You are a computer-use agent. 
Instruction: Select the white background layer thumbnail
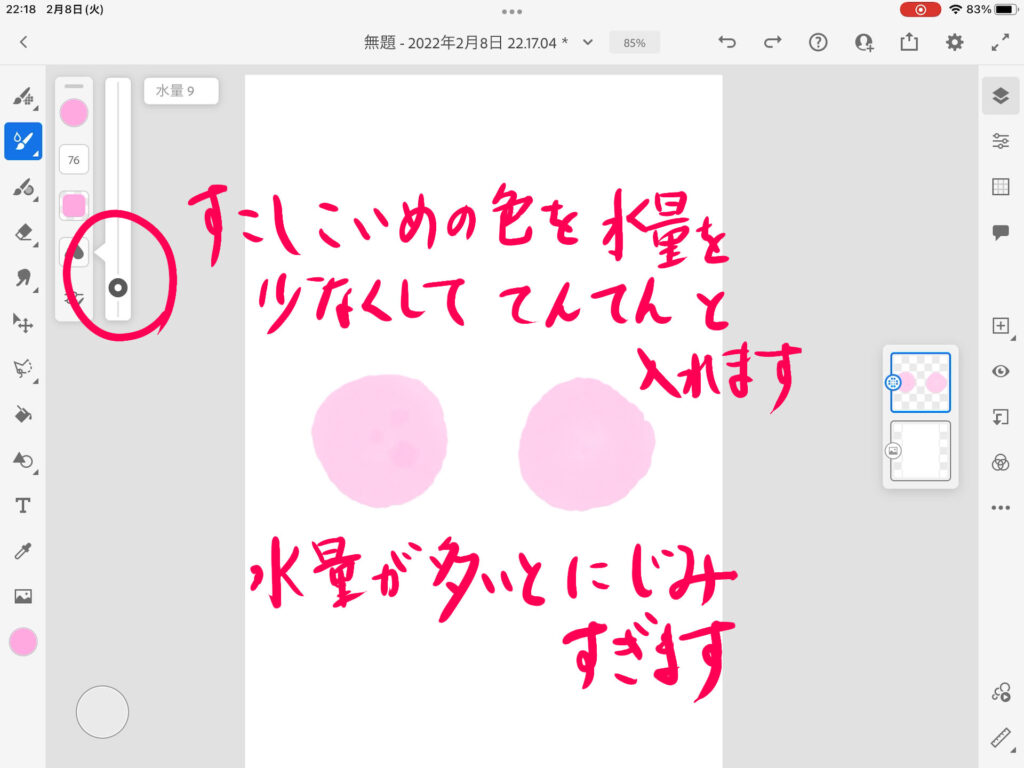click(x=920, y=451)
